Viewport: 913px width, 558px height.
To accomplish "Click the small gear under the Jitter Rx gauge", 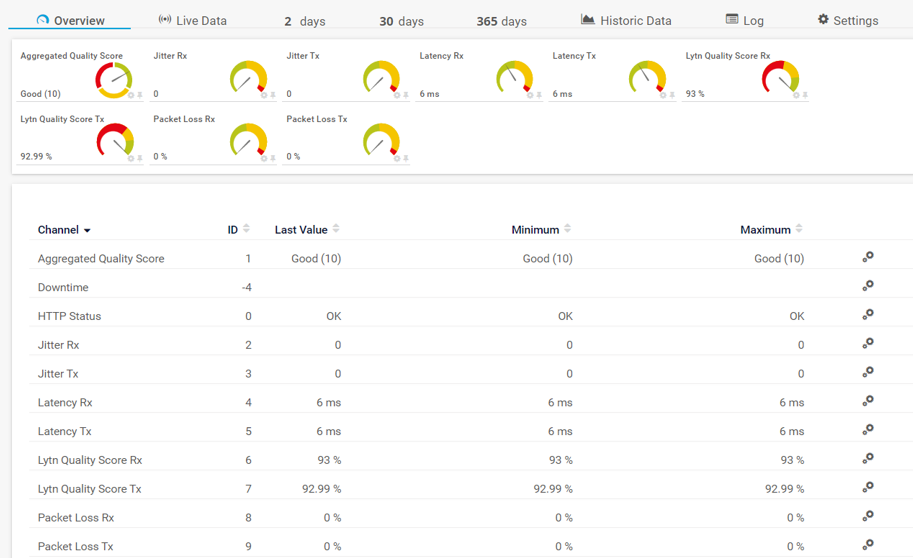I will click(x=264, y=95).
